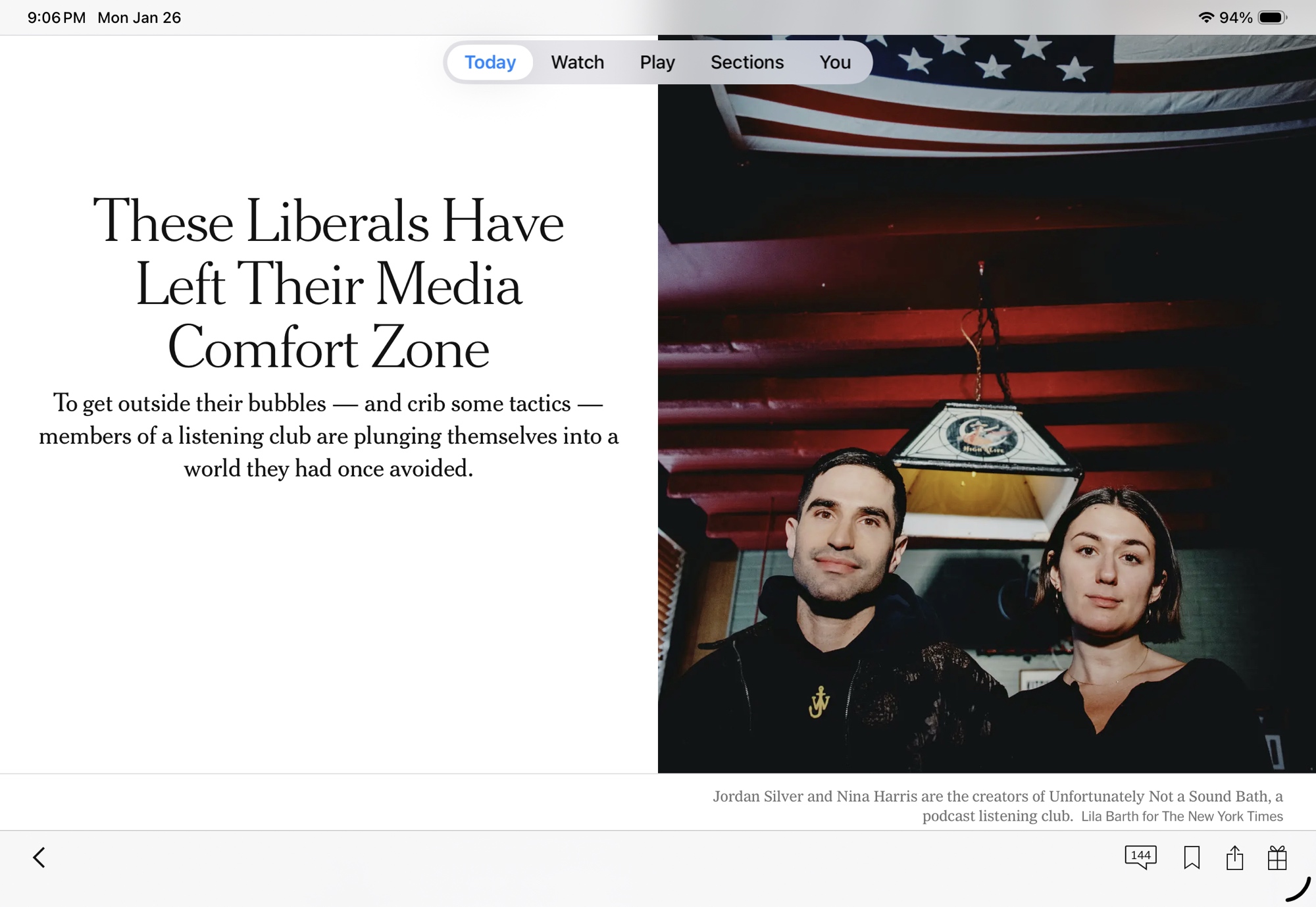This screenshot has height=907, width=1316.
Task: Switch to the Today tab
Action: pyautogui.click(x=490, y=63)
